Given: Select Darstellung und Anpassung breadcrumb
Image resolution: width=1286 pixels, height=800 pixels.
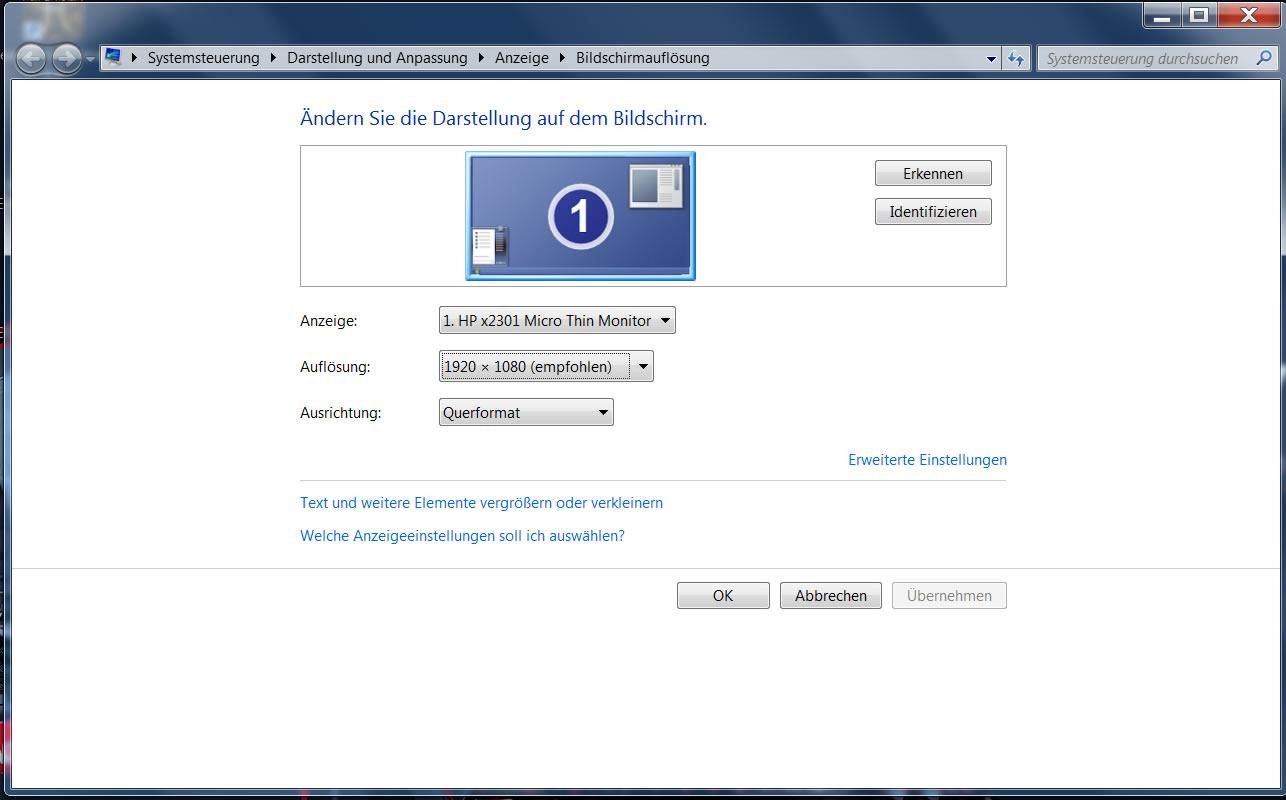Looking at the screenshot, I should [377, 58].
